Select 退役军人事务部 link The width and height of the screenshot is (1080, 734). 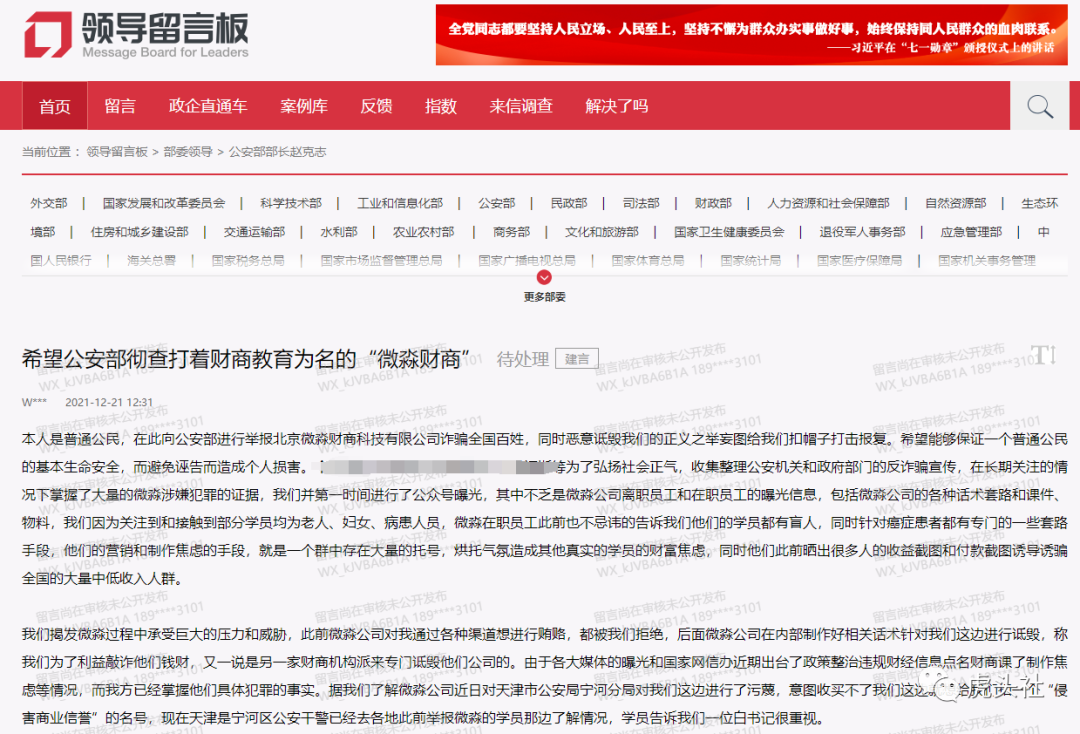(x=862, y=232)
